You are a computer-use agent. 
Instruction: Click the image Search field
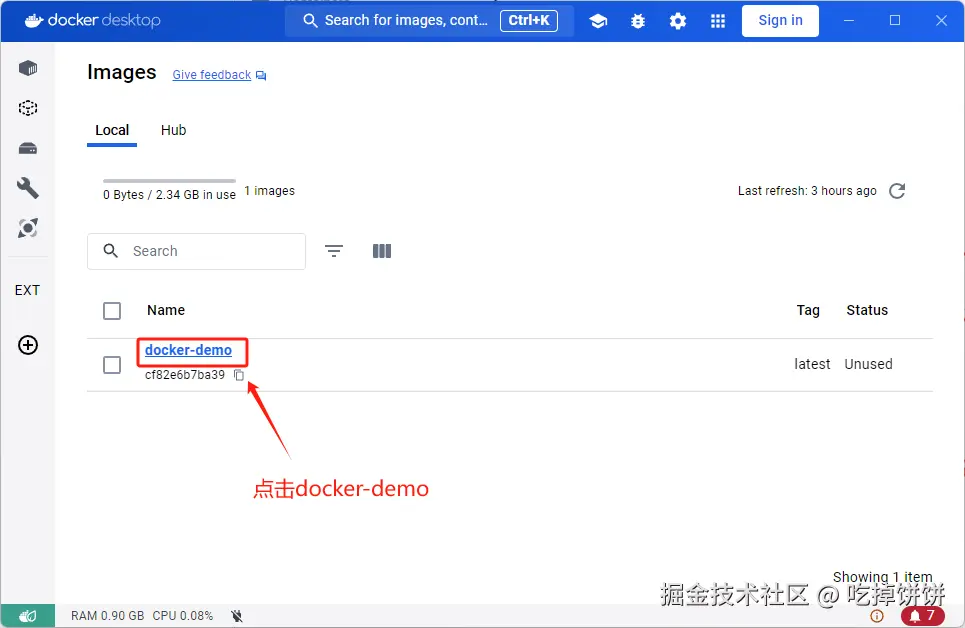(x=196, y=251)
